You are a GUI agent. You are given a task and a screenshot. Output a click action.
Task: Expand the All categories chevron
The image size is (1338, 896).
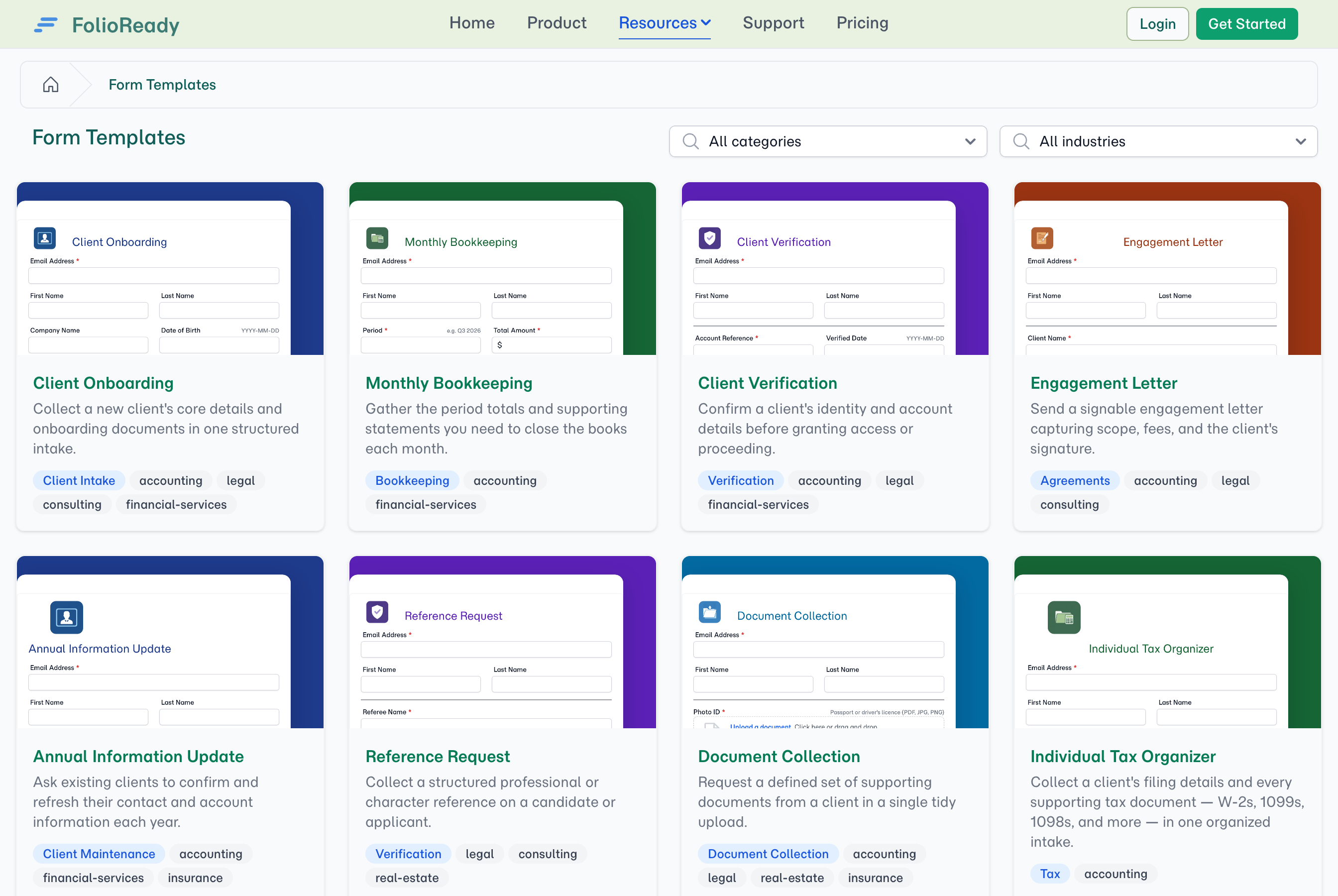970,141
